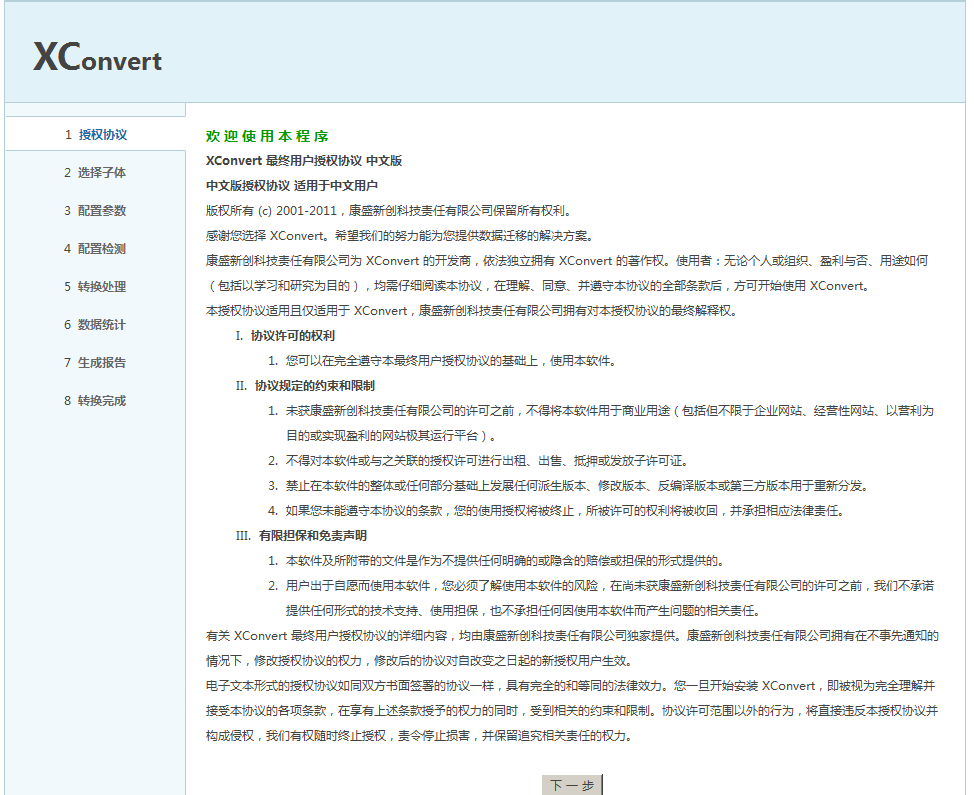Open step 6 数据统计

click(95, 324)
